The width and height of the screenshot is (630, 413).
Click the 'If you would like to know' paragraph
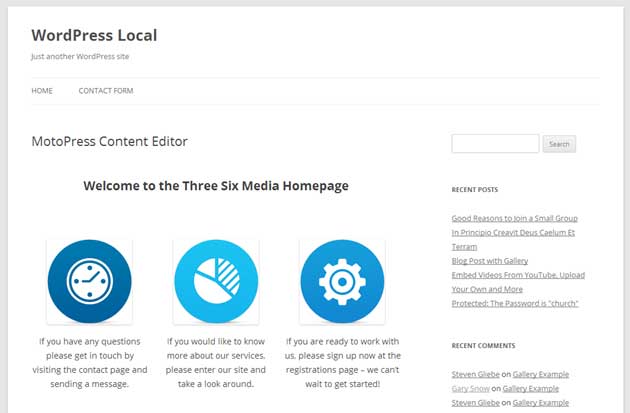(x=216, y=362)
